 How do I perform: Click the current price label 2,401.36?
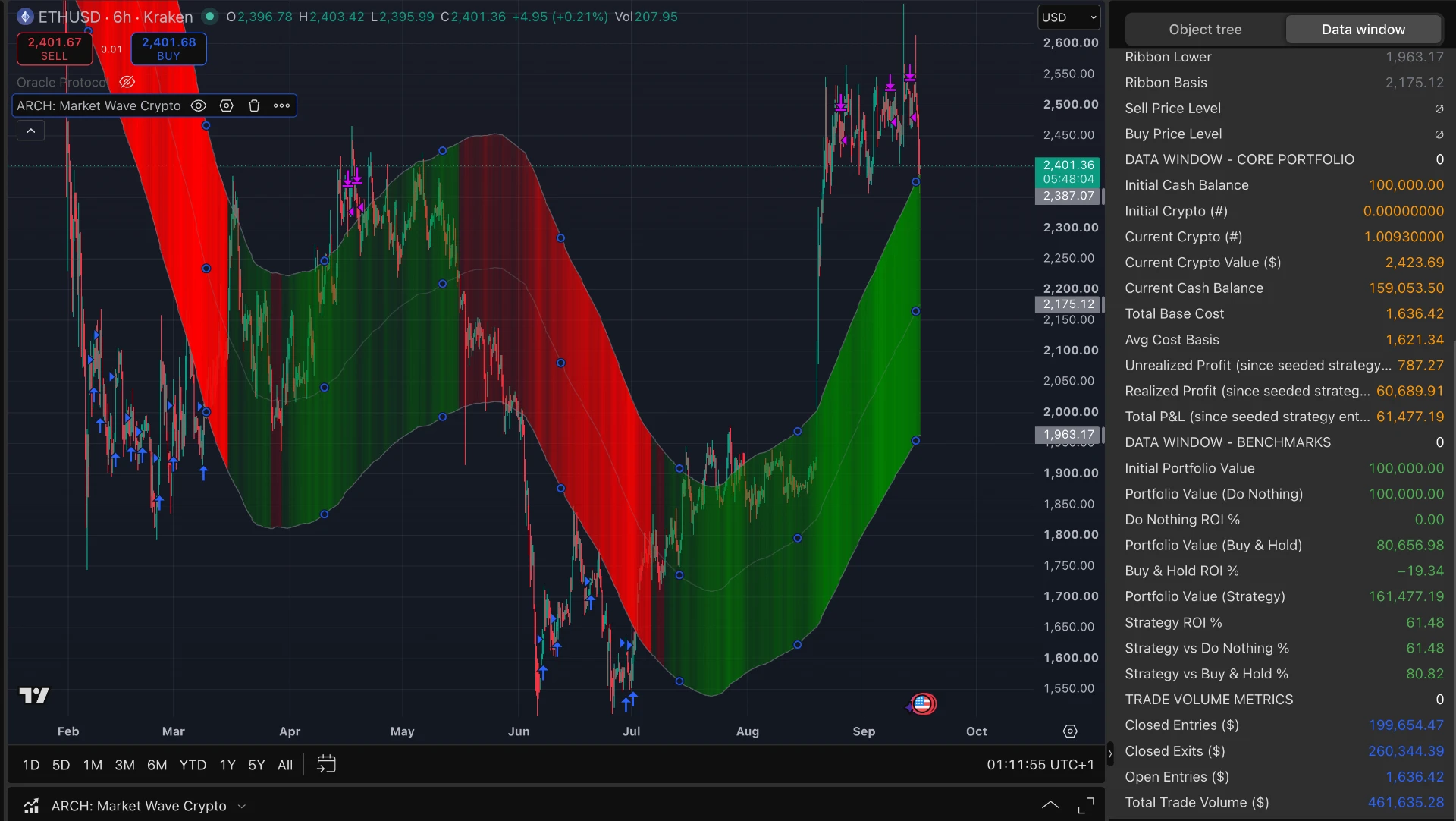(1068, 171)
